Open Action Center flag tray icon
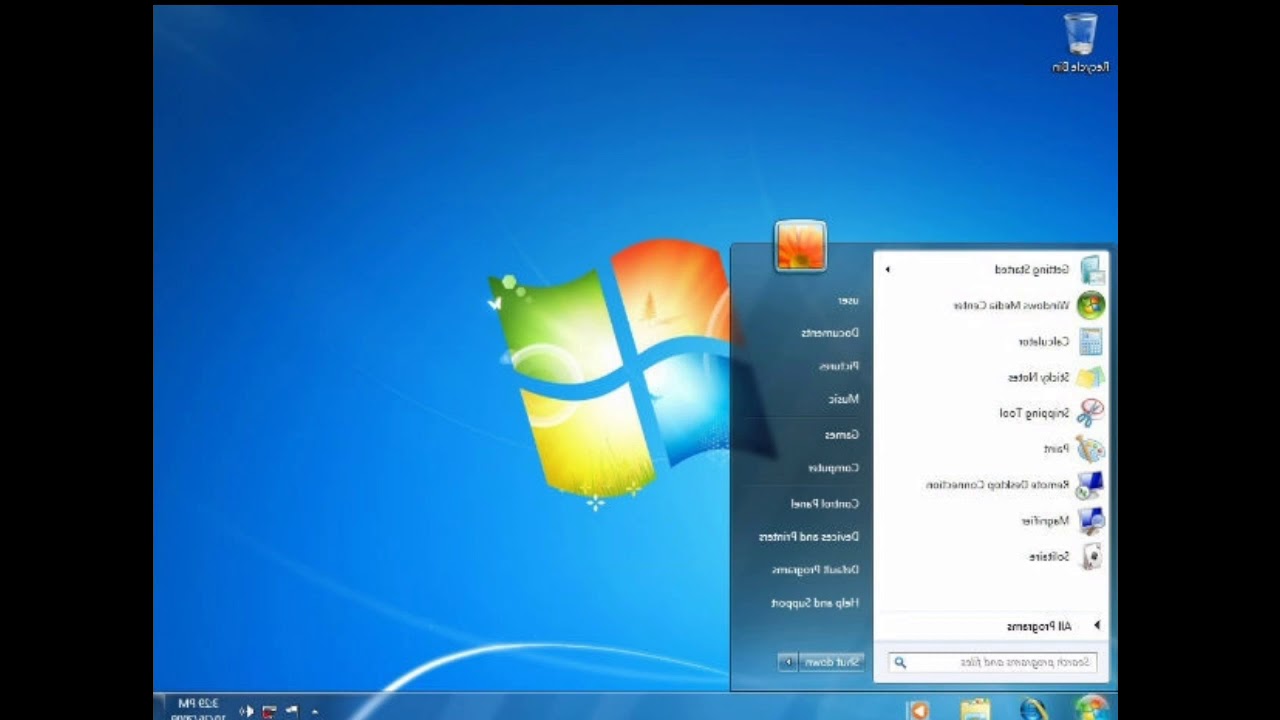Image resolution: width=1280 pixels, height=720 pixels. pyautogui.click(x=291, y=710)
